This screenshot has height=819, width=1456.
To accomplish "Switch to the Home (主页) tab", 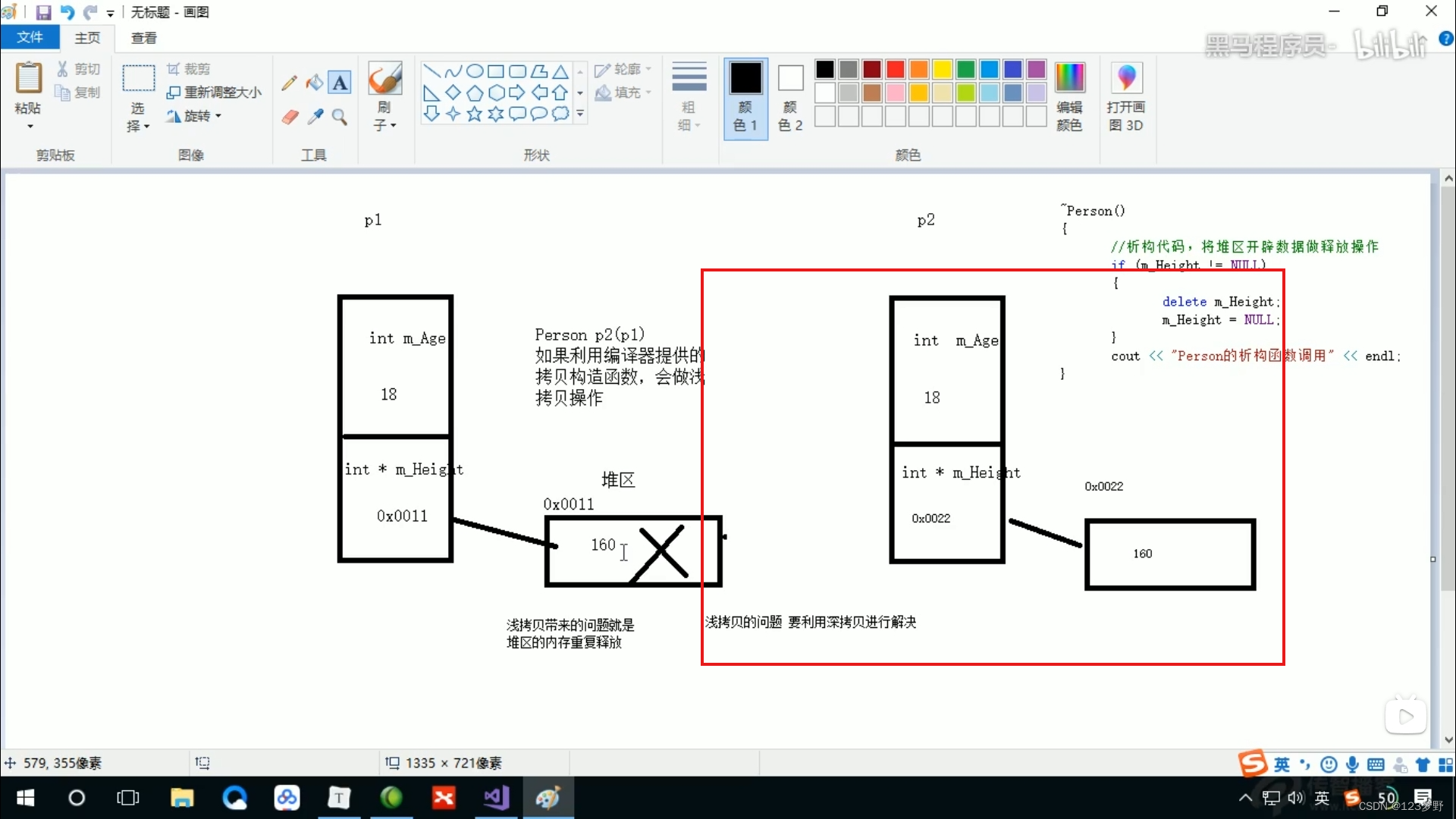I will tap(87, 38).
